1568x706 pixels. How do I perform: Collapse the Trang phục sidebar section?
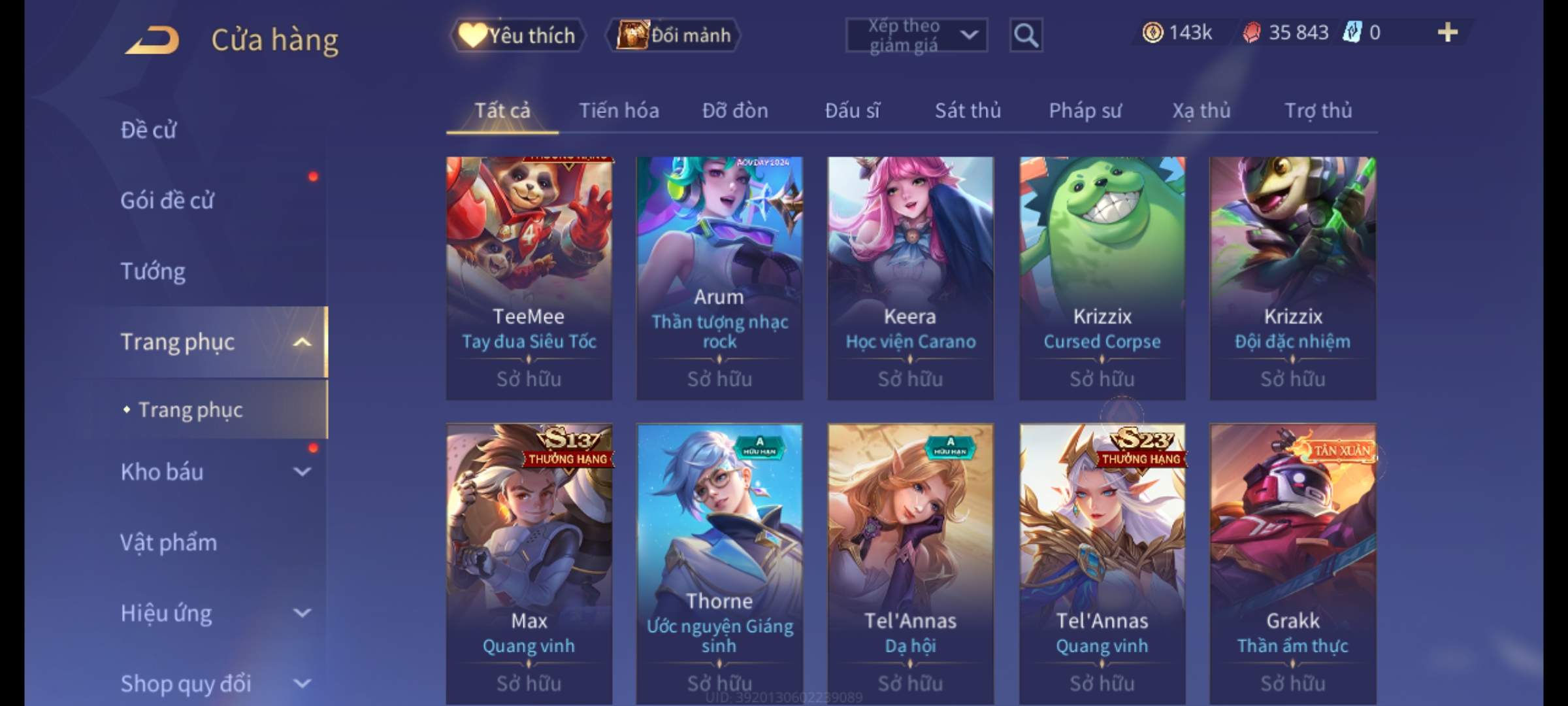(302, 342)
